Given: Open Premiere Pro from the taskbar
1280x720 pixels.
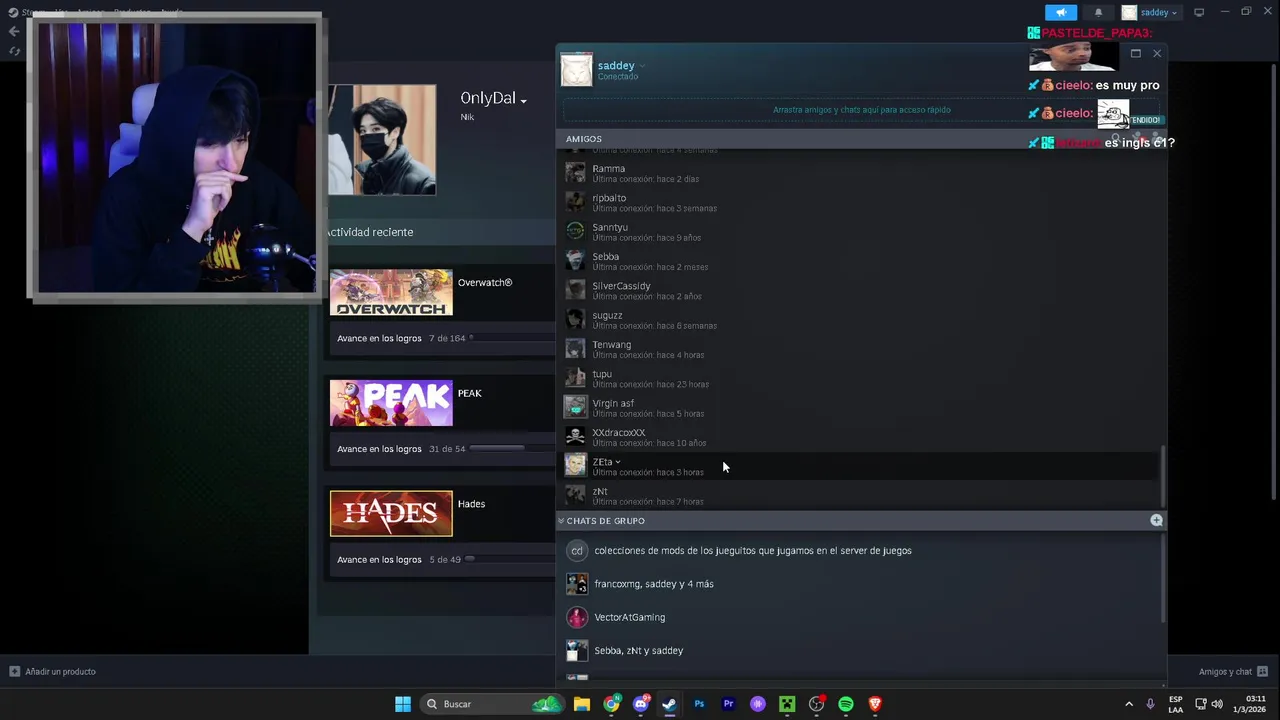Looking at the screenshot, I should pos(728,704).
